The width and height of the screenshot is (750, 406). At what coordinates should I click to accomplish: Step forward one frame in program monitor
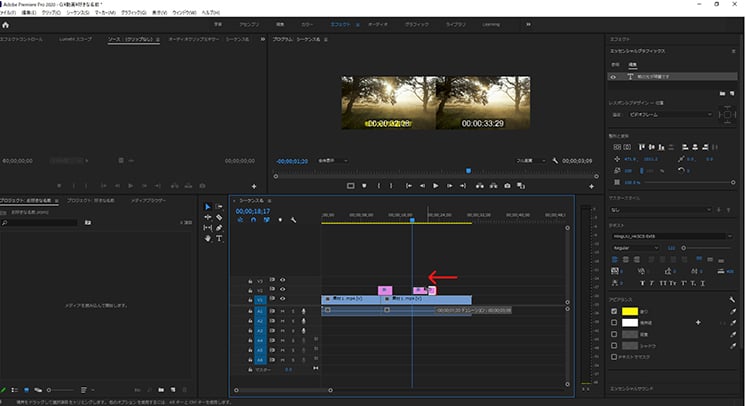coord(449,186)
